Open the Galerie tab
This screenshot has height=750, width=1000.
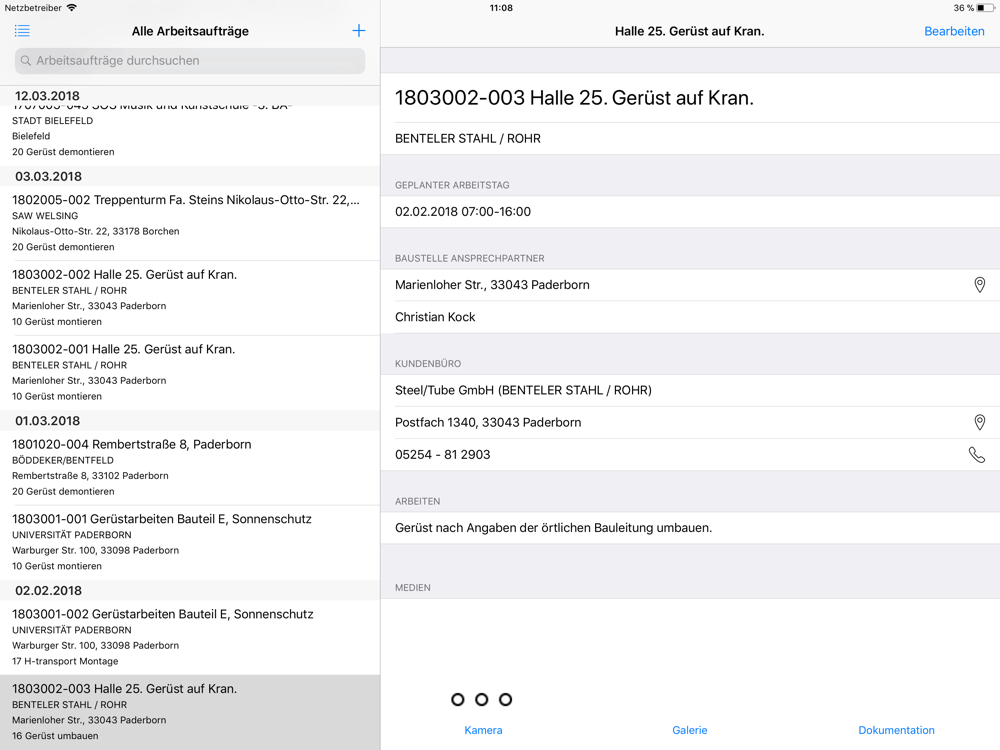tap(689, 730)
